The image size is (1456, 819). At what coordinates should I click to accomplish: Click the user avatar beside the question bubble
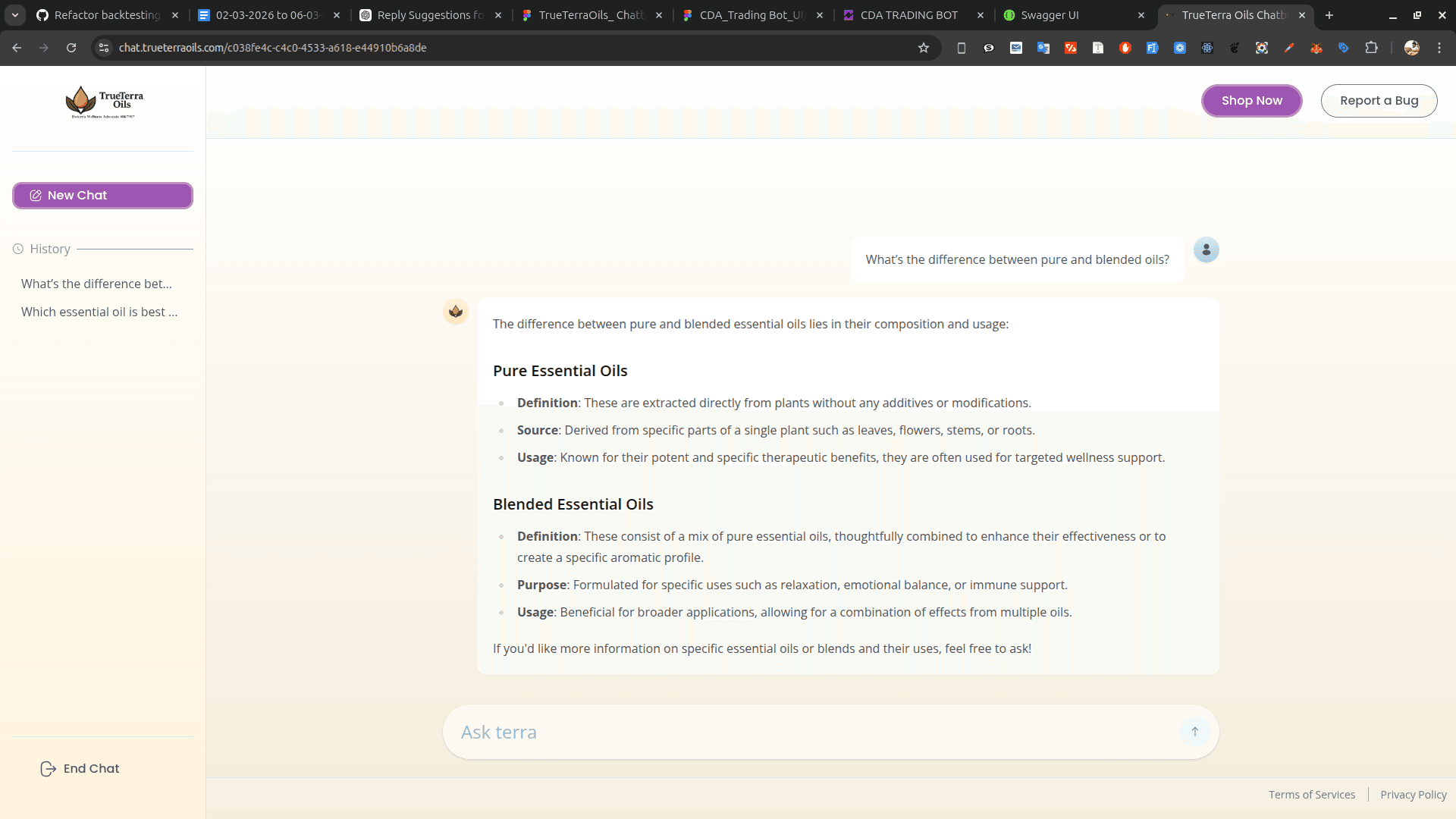pyautogui.click(x=1206, y=249)
